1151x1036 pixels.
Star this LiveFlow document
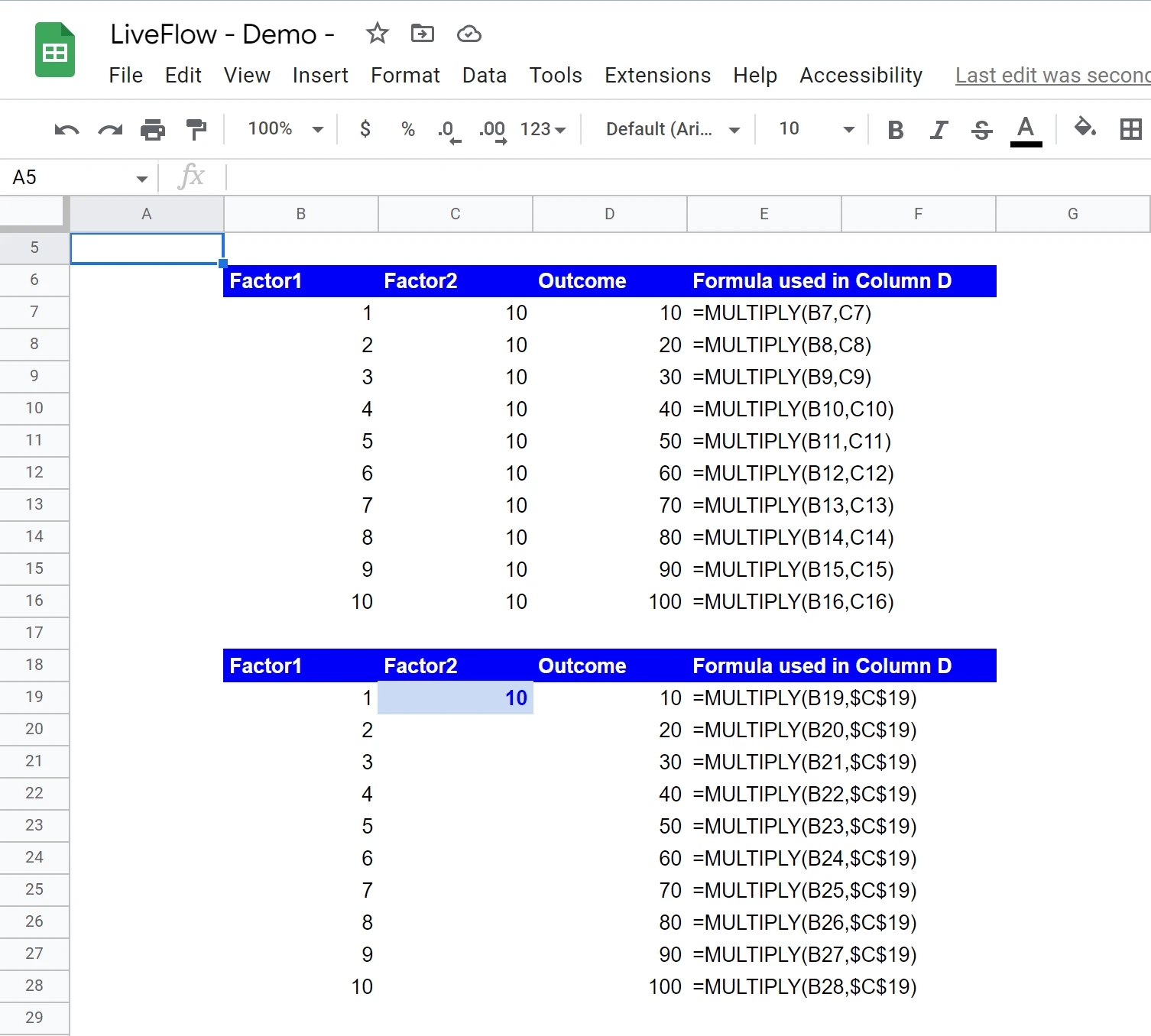pyautogui.click(x=377, y=34)
